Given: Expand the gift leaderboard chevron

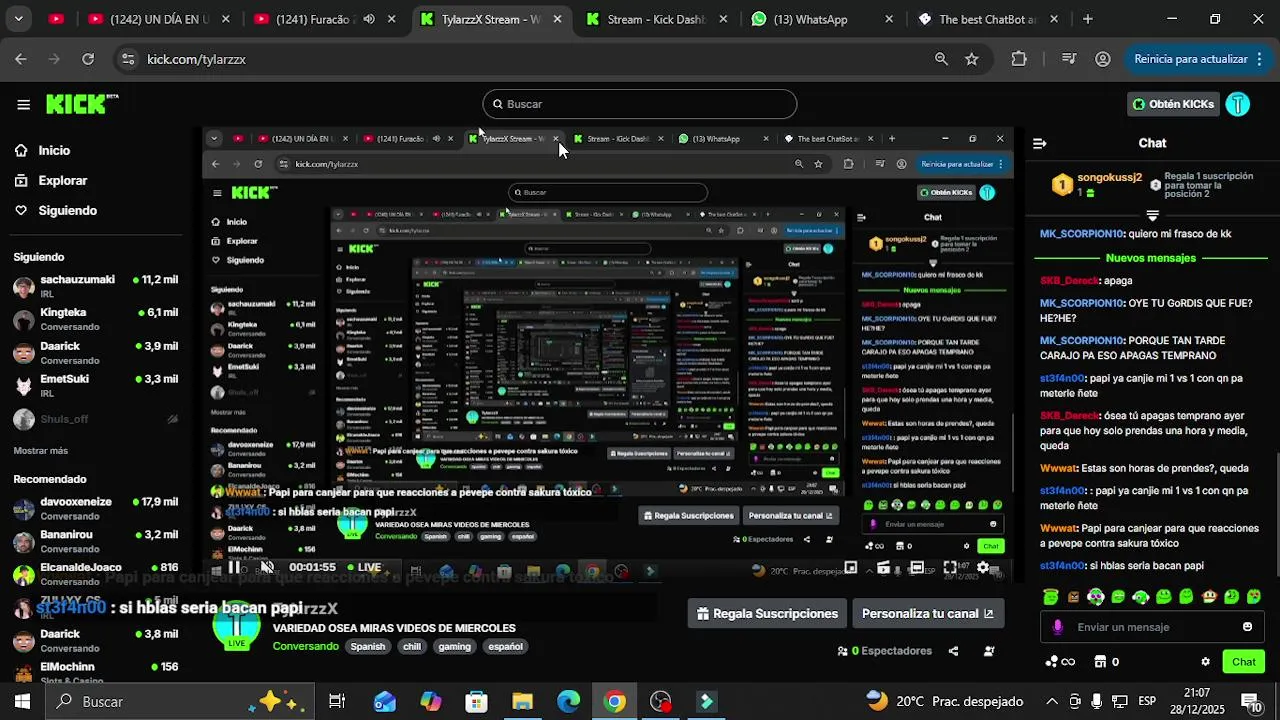Looking at the screenshot, I should pos(1152,215).
